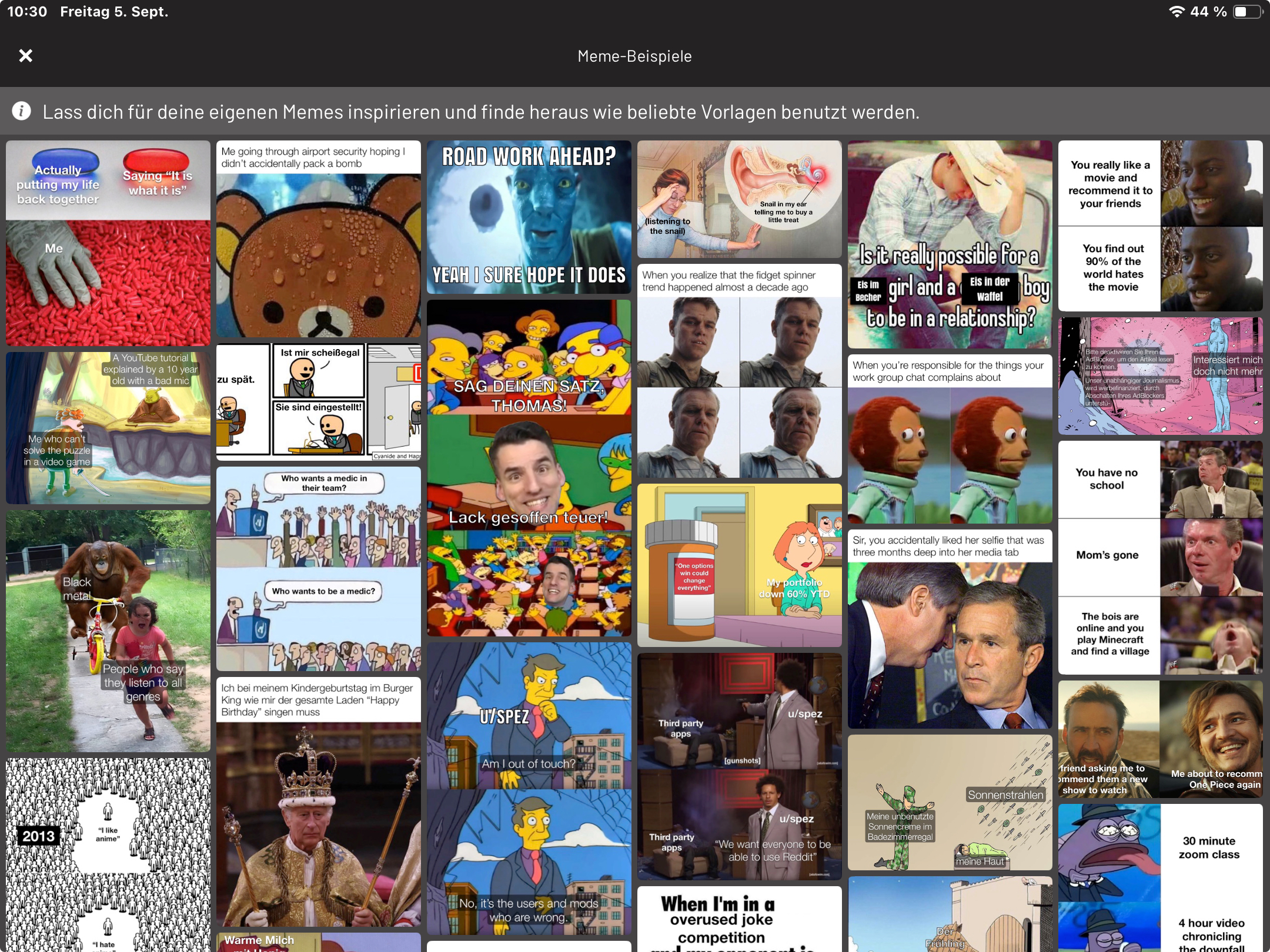
Task: Select the fidget spinner aging meme
Action: [x=739, y=371]
